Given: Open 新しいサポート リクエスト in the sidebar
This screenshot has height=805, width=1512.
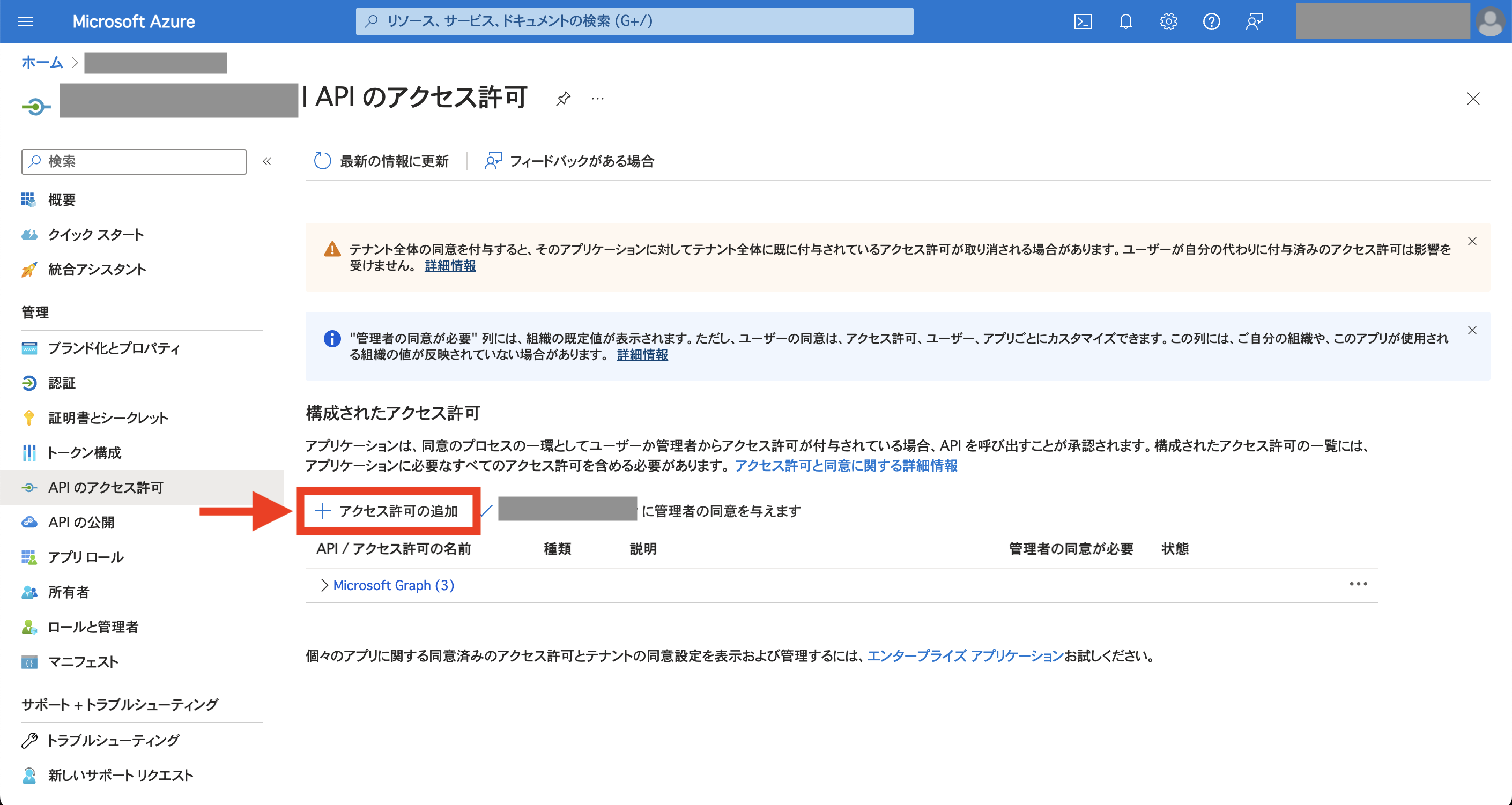Looking at the screenshot, I should click(x=120, y=775).
